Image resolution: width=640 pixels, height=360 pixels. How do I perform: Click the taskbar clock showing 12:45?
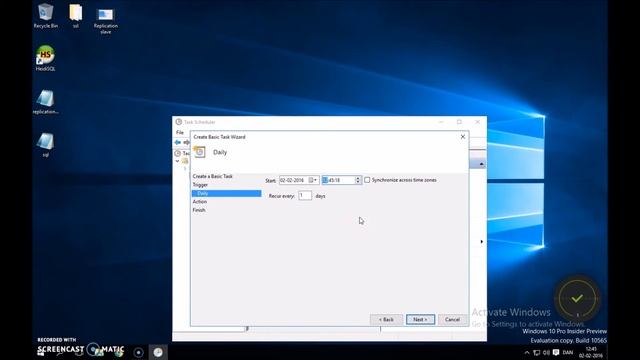pos(591,352)
